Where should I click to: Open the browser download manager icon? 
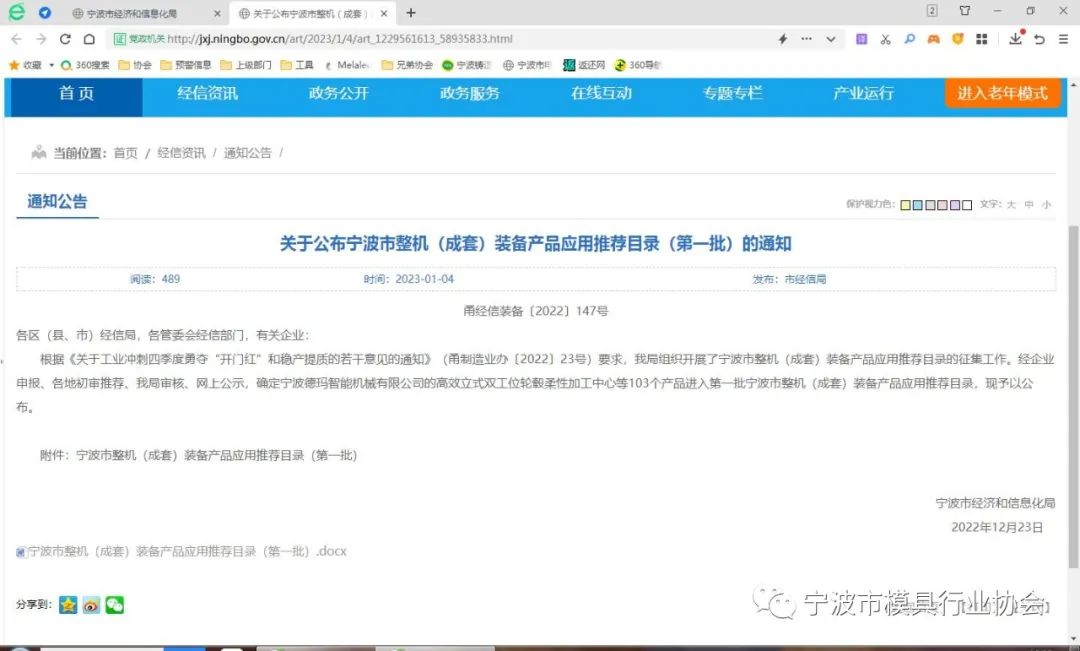tap(1016, 38)
